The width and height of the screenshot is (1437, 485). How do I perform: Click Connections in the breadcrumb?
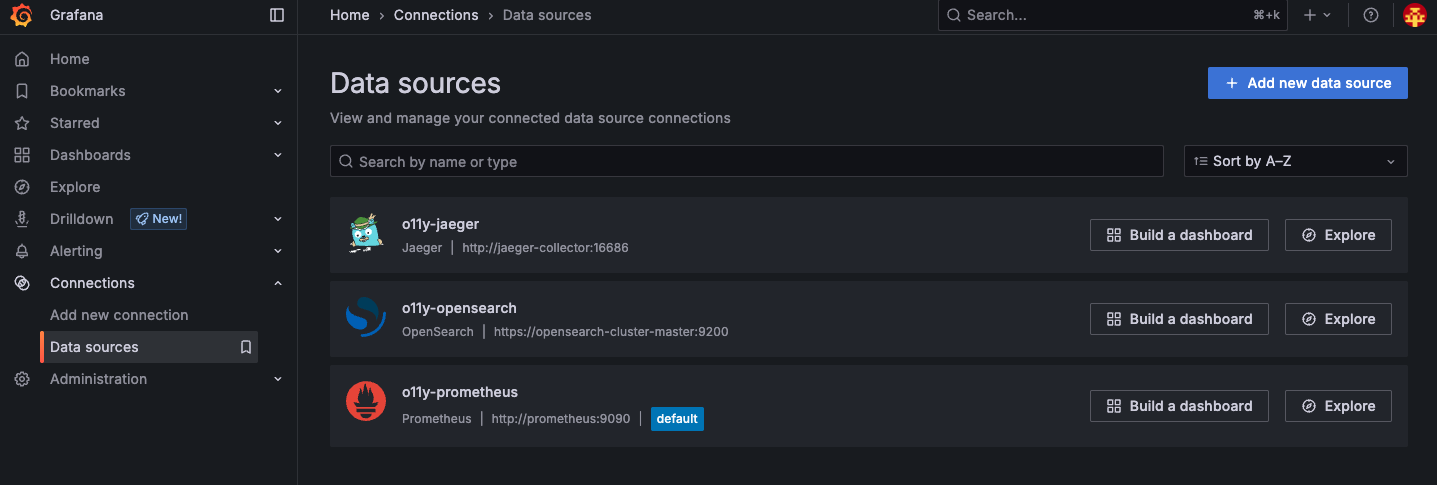coord(436,15)
